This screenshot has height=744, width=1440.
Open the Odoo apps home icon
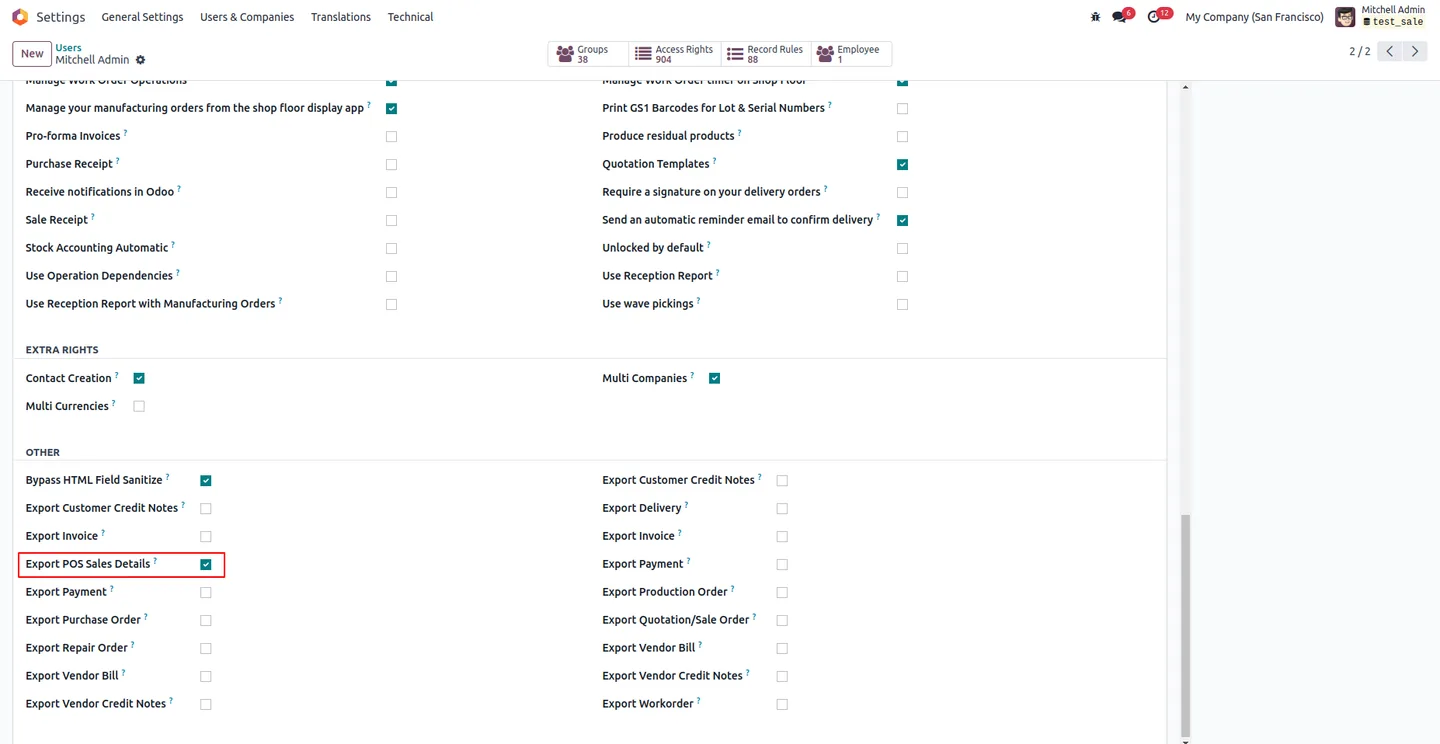pos(20,17)
